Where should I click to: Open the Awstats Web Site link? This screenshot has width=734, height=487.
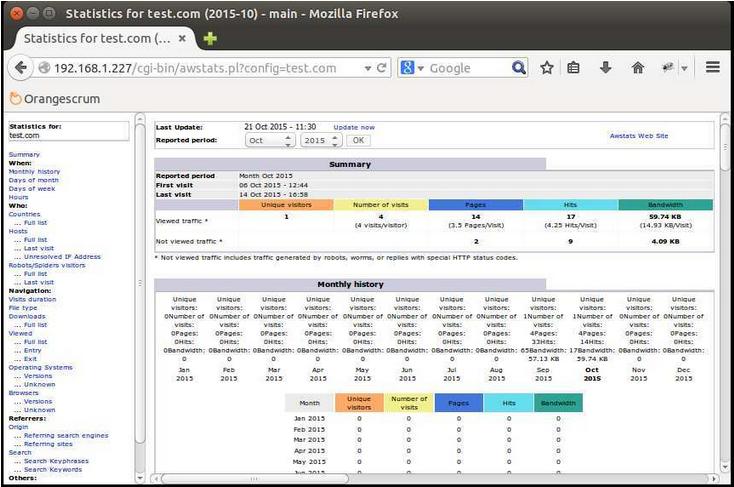(639, 136)
